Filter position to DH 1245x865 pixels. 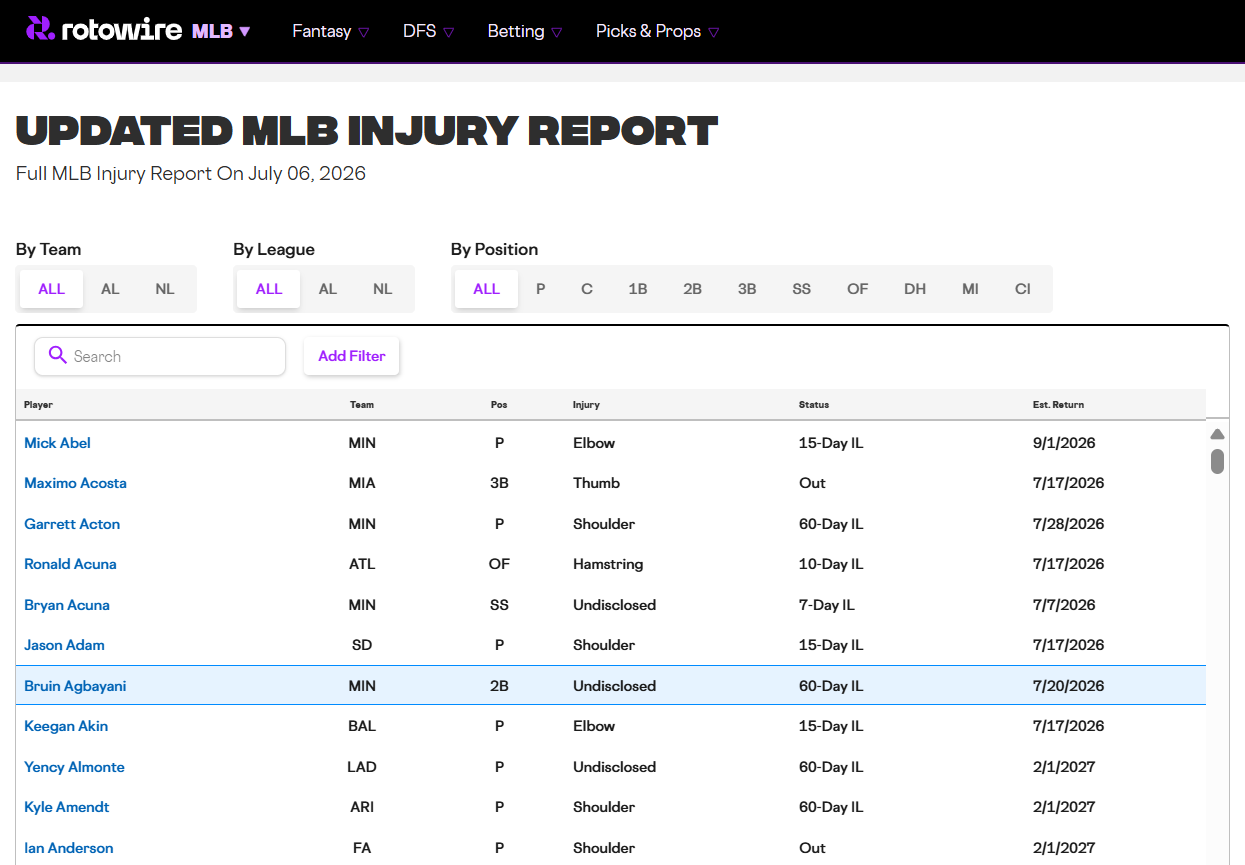coord(915,289)
